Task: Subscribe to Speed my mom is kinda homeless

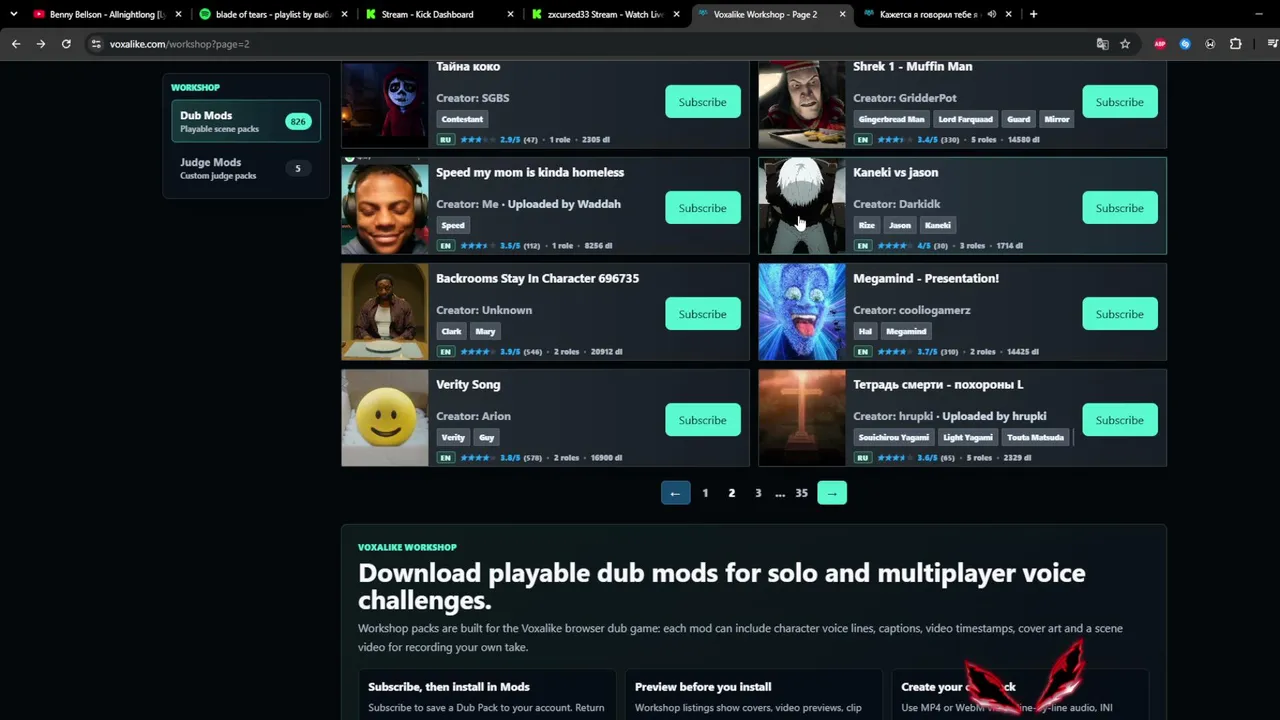Action: [x=703, y=208]
